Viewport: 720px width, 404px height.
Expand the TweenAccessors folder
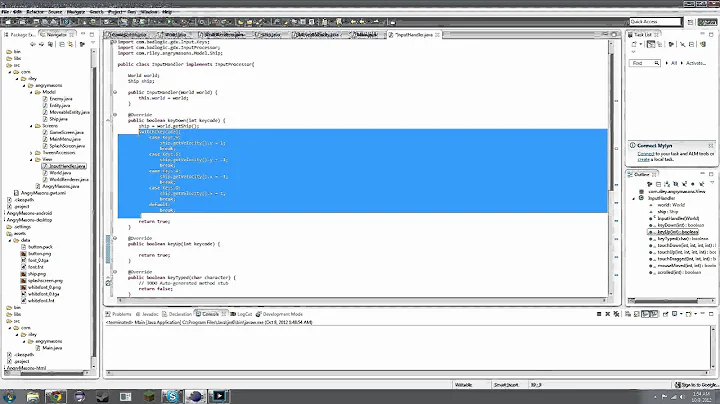[31, 153]
